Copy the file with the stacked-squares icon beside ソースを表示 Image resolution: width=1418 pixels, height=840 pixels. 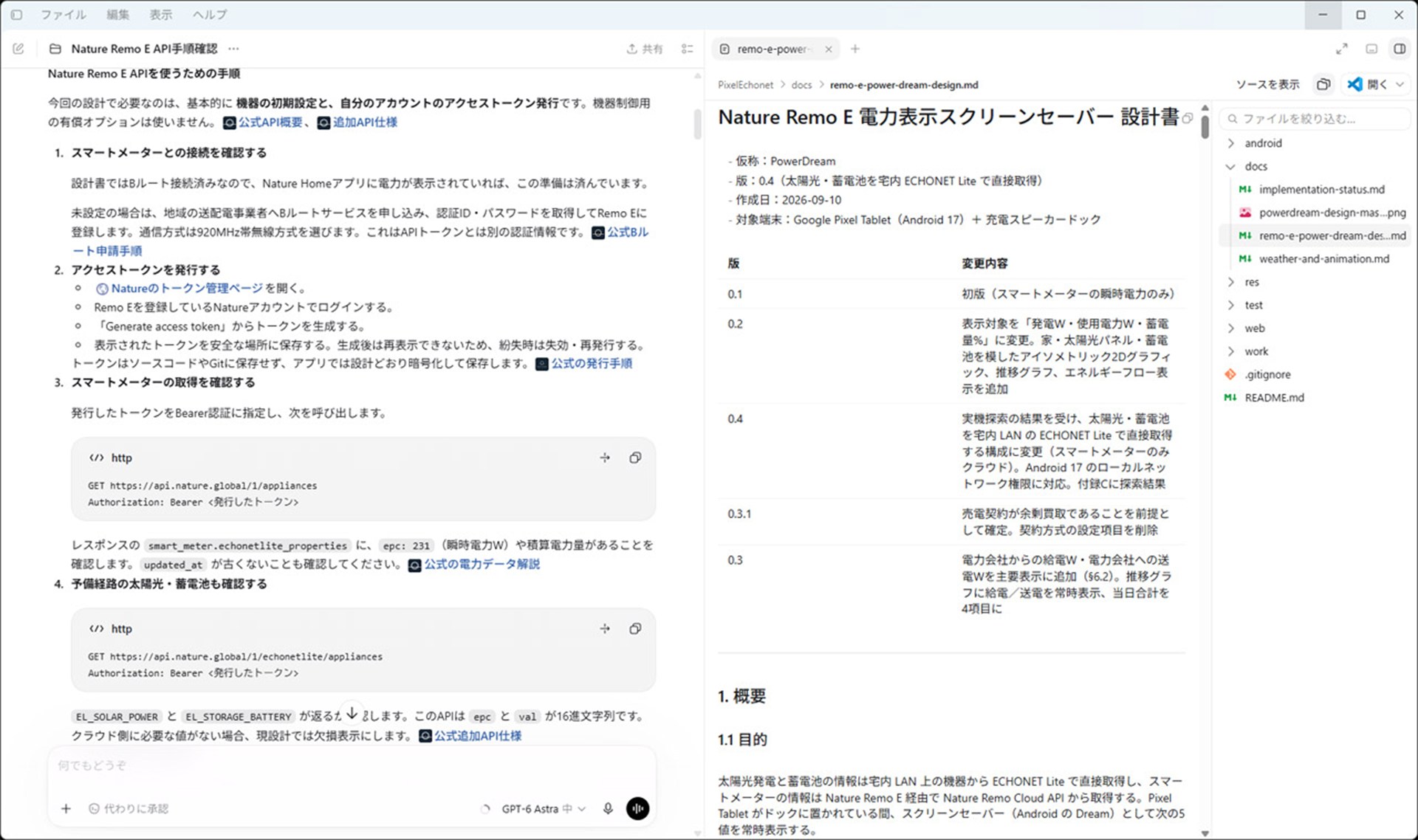(1323, 84)
